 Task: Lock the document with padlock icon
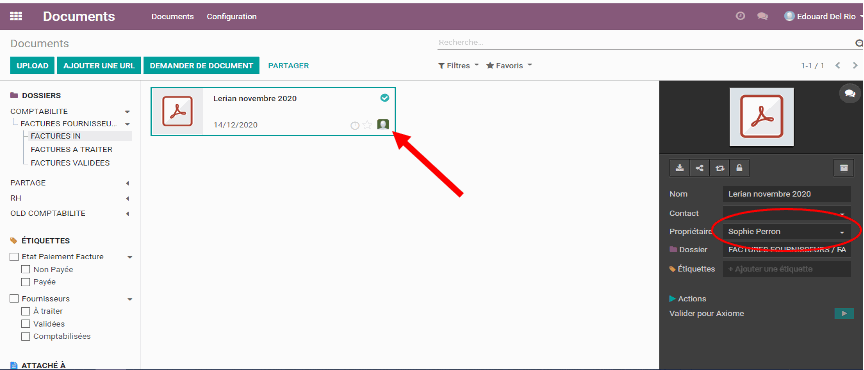(x=739, y=168)
